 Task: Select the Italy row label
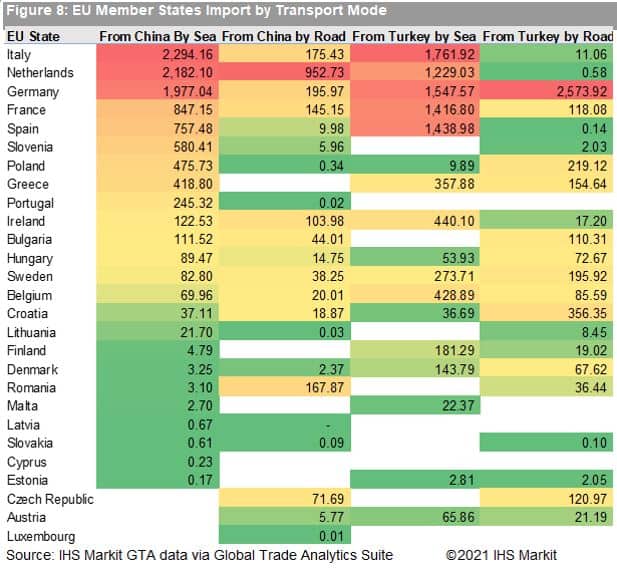coord(20,55)
